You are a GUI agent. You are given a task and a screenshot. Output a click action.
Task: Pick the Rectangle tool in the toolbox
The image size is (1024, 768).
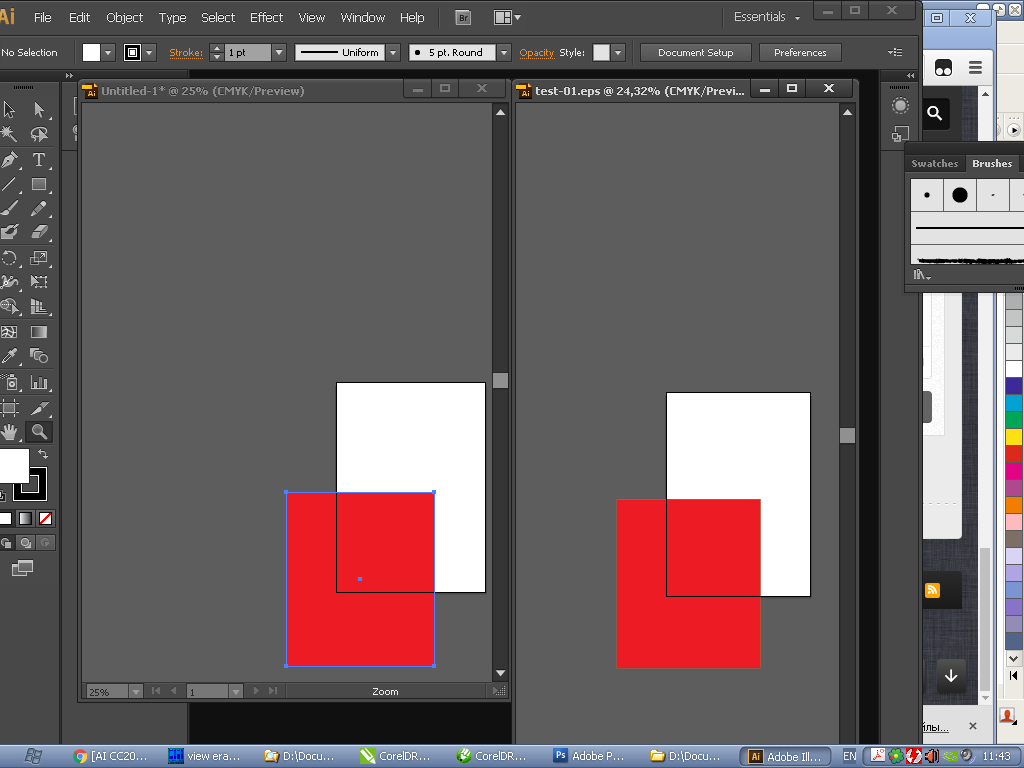point(39,185)
